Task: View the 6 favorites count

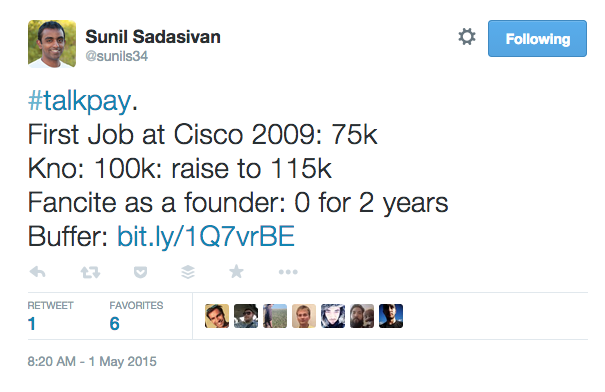Action: point(114,324)
